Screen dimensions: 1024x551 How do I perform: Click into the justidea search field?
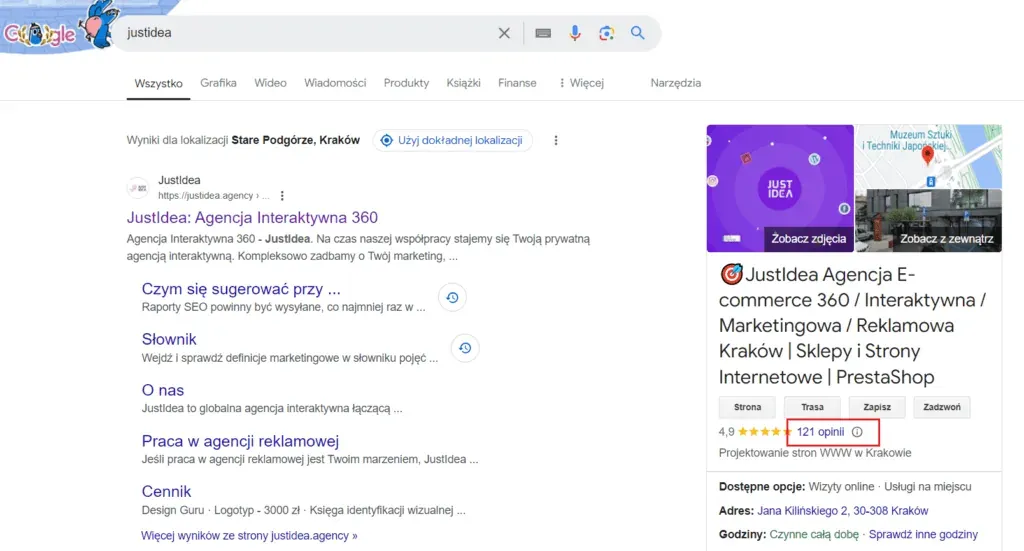pos(307,33)
